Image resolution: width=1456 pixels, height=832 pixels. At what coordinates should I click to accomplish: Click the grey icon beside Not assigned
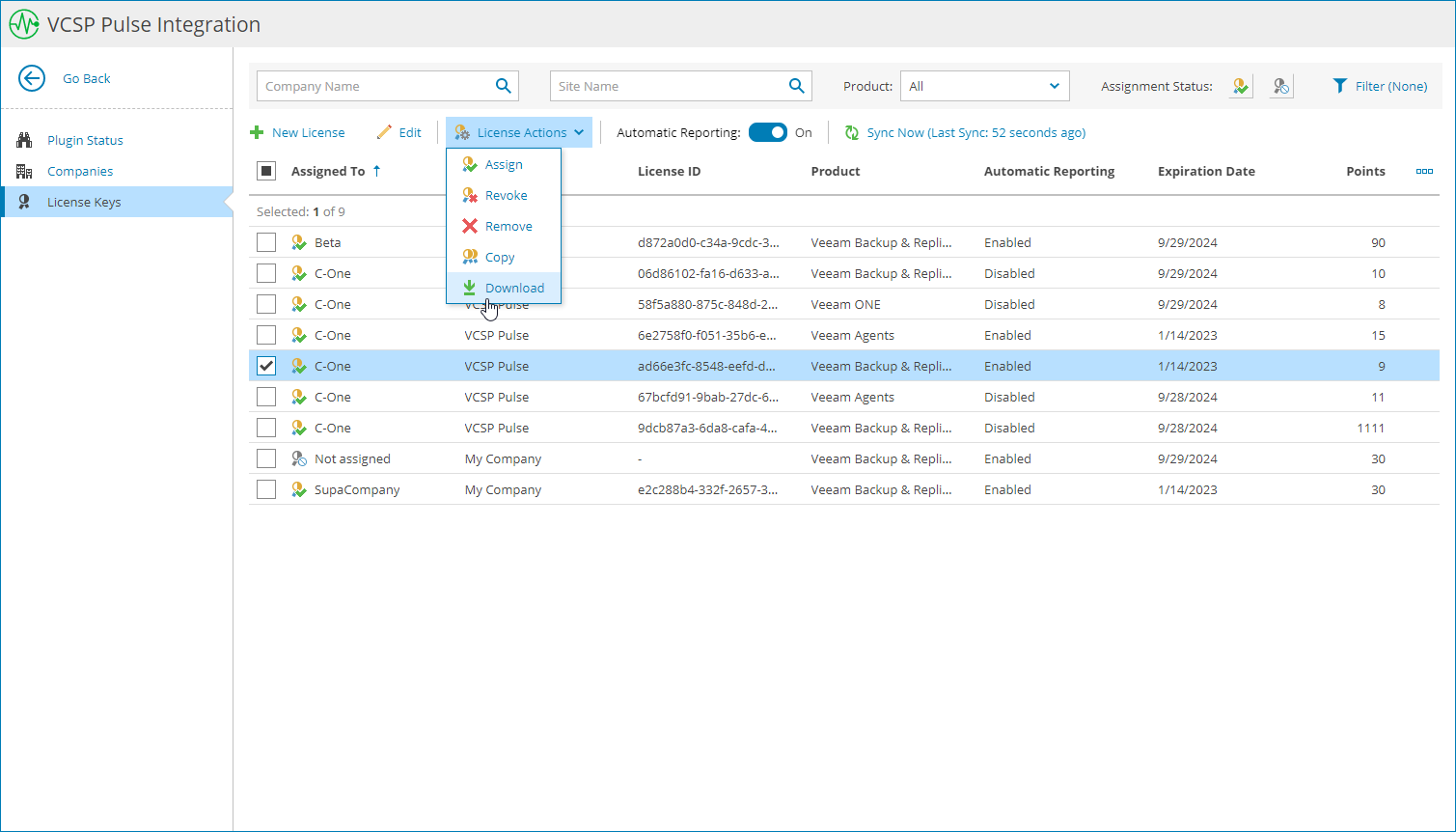pos(299,458)
